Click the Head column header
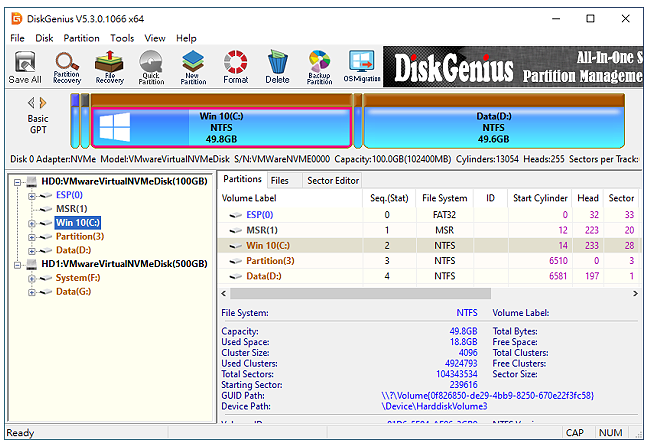The width and height of the screenshot is (649, 444). pos(588,198)
